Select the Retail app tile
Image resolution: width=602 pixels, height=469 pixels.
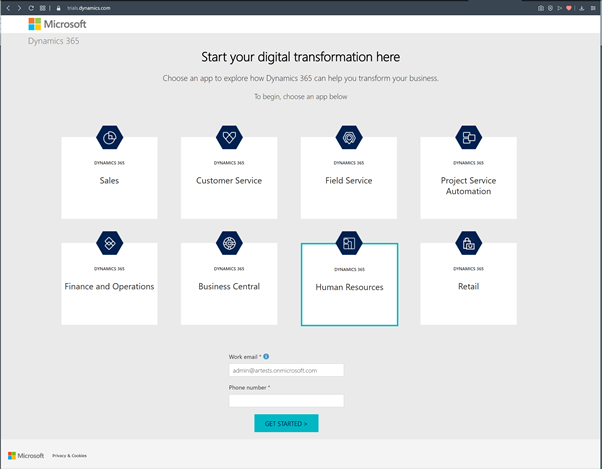[x=468, y=286]
